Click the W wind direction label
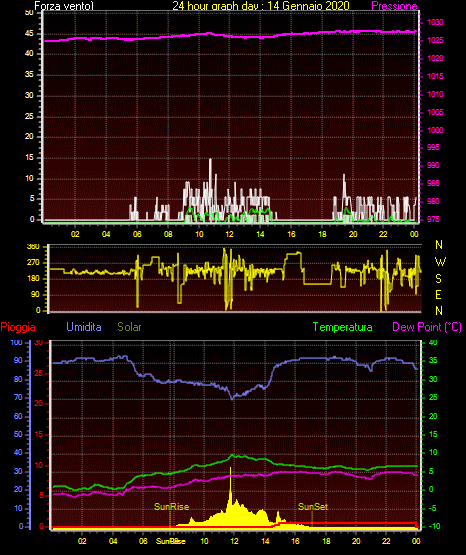 [x=440, y=262]
